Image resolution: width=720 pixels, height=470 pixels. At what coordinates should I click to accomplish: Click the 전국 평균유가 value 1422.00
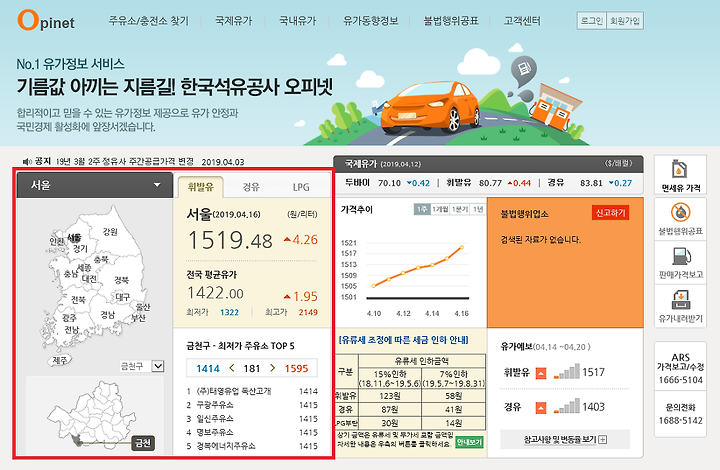pyautogui.click(x=215, y=293)
